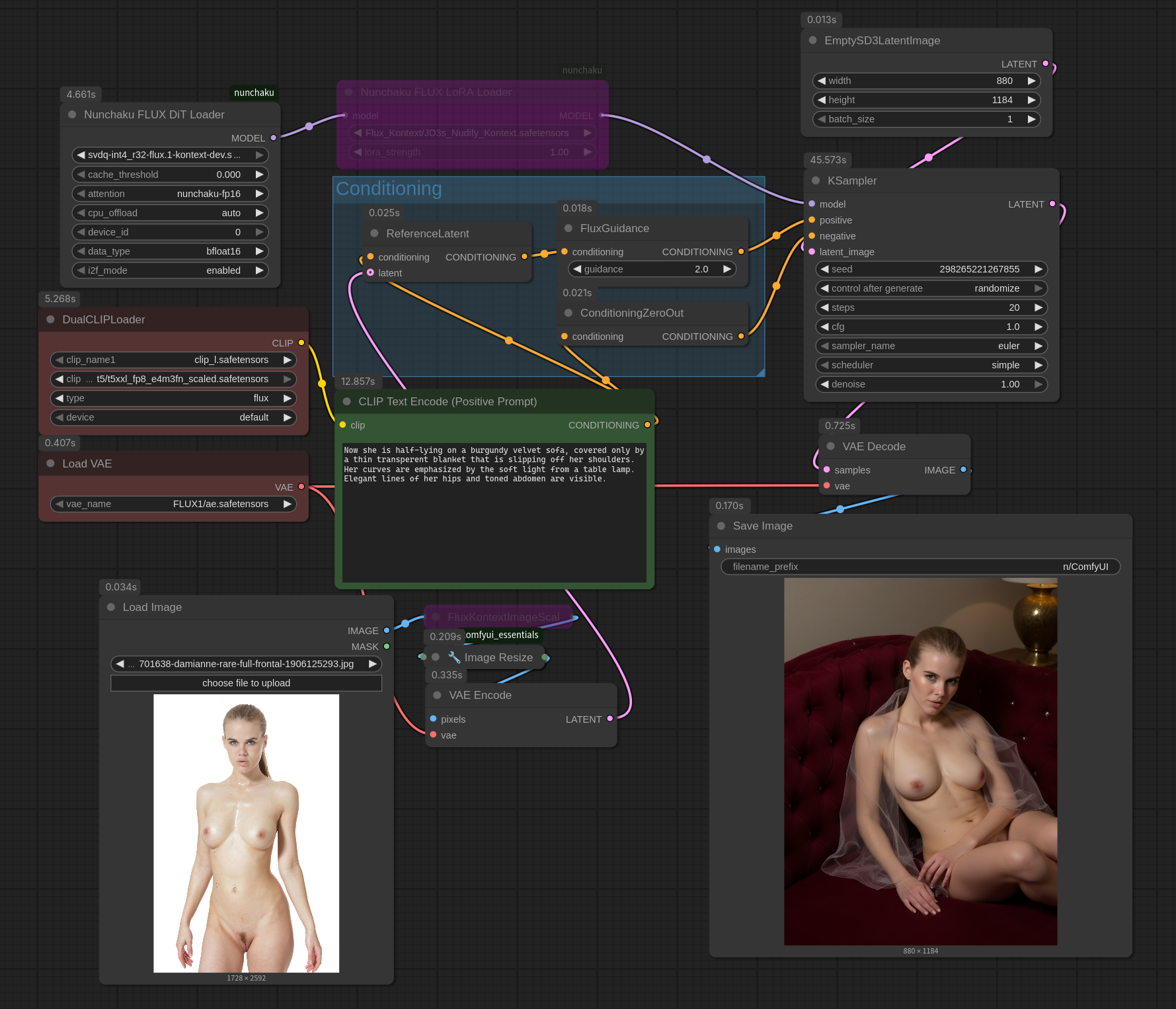Click into the positive prompt text area
Viewport: 1176px width, 1009px height.
click(494, 512)
